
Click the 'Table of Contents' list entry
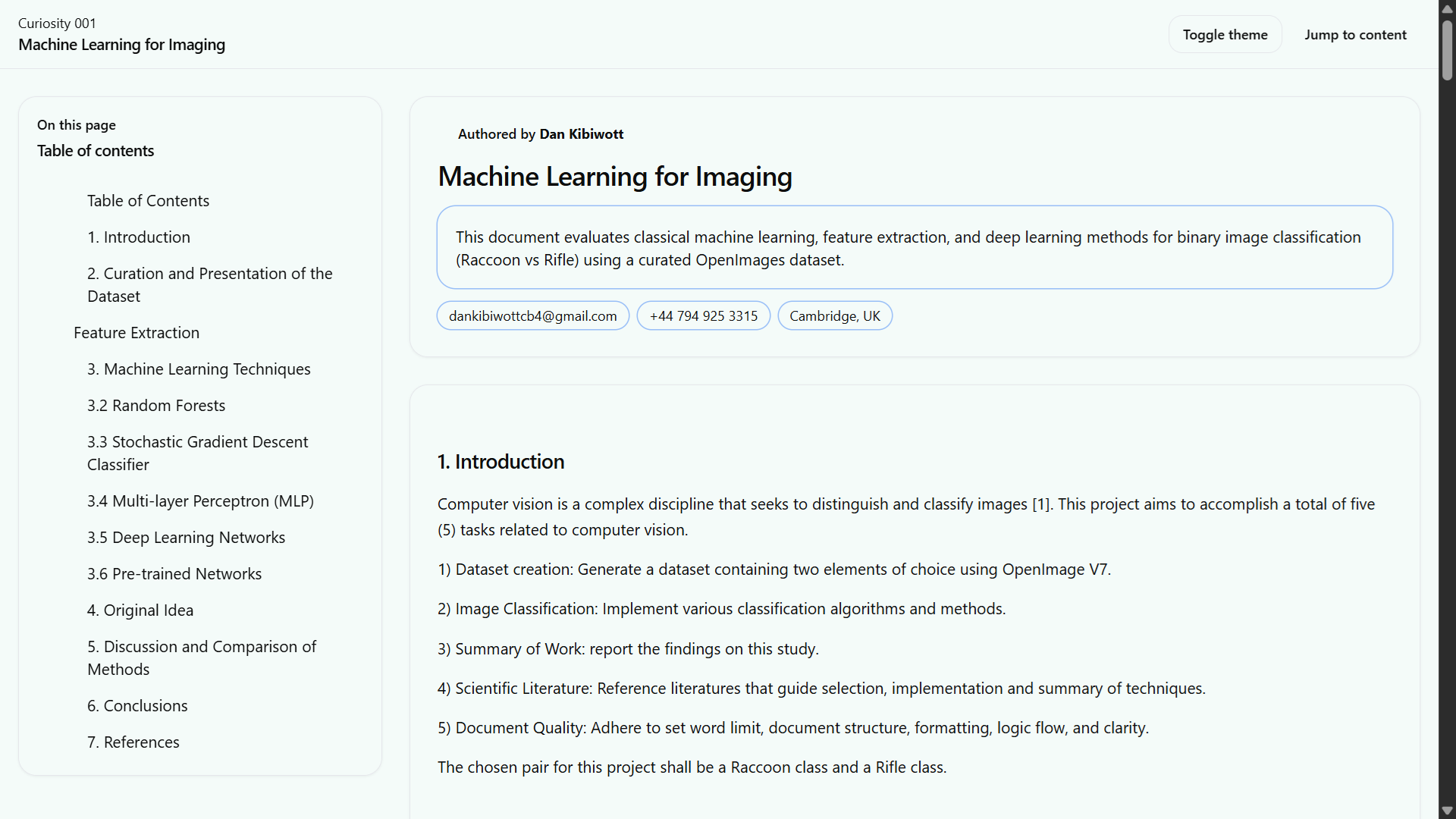(x=148, y=201)
